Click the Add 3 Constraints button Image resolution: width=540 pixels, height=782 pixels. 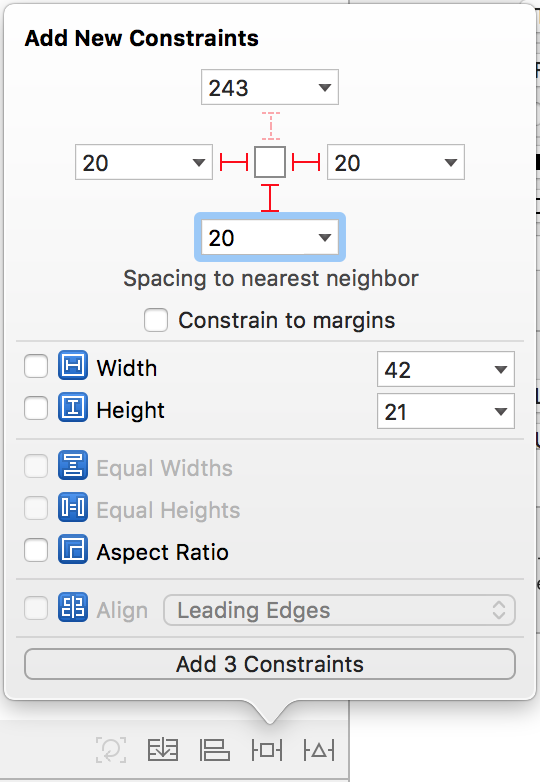tap(270, 664)
